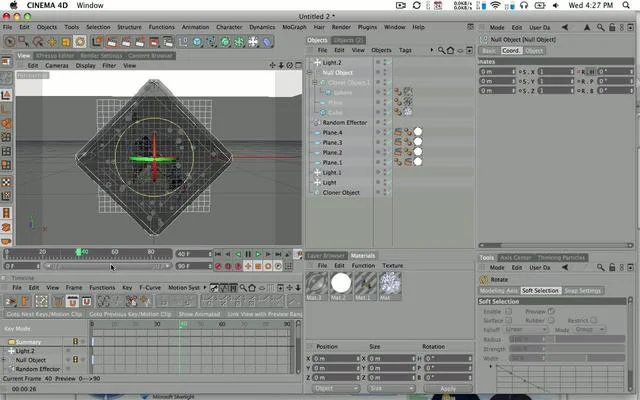Image resolution: width=640 pixels, height=400 pixels.
Task: Expand overflow arrow in Object Manager menu
Action: (x=432, y=50)
